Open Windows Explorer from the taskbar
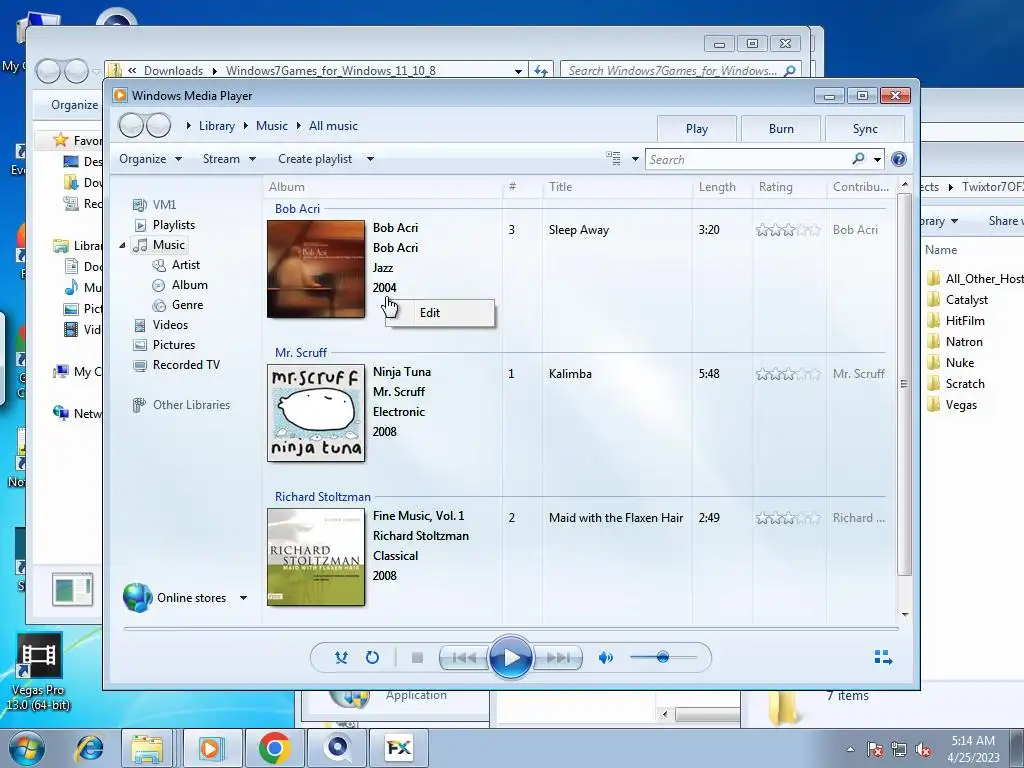1024x768 pixels. (147, 748)
